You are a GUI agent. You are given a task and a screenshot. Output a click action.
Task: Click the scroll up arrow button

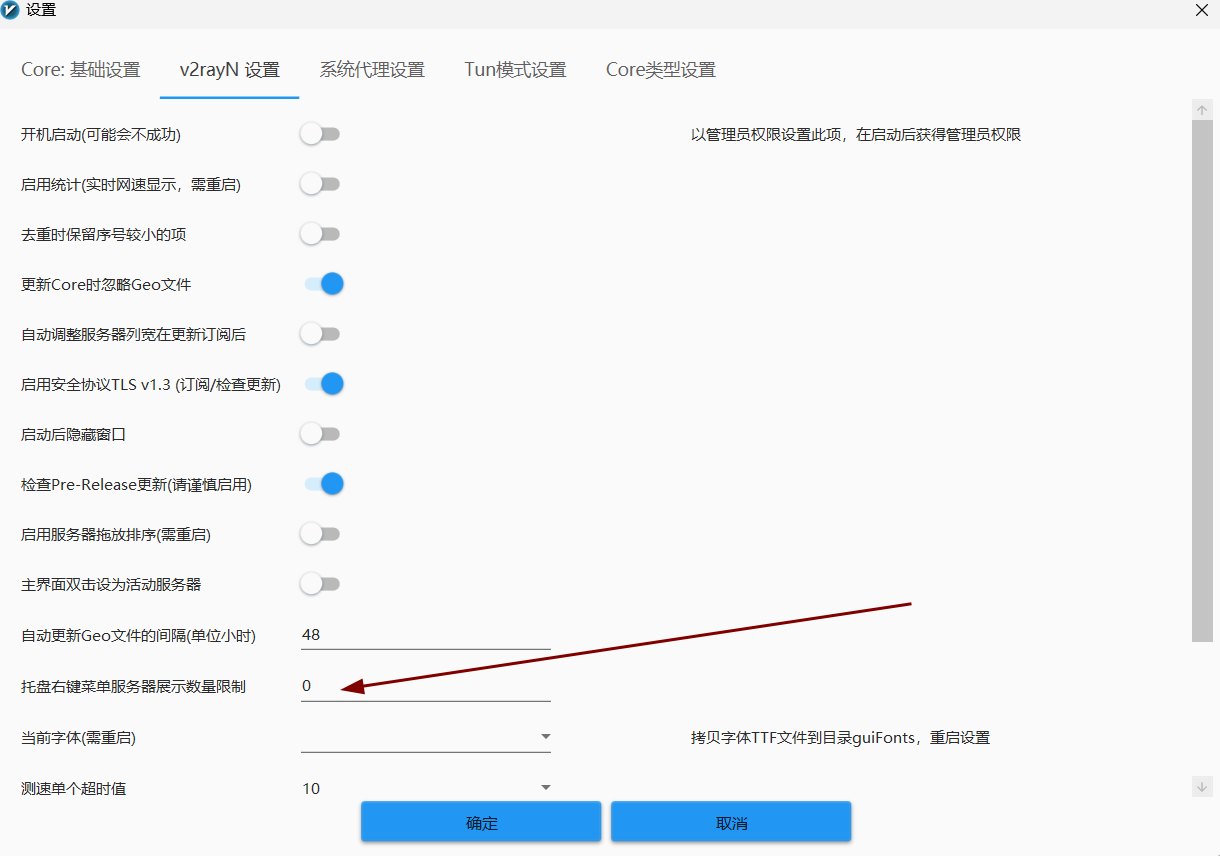point(1202,109)
